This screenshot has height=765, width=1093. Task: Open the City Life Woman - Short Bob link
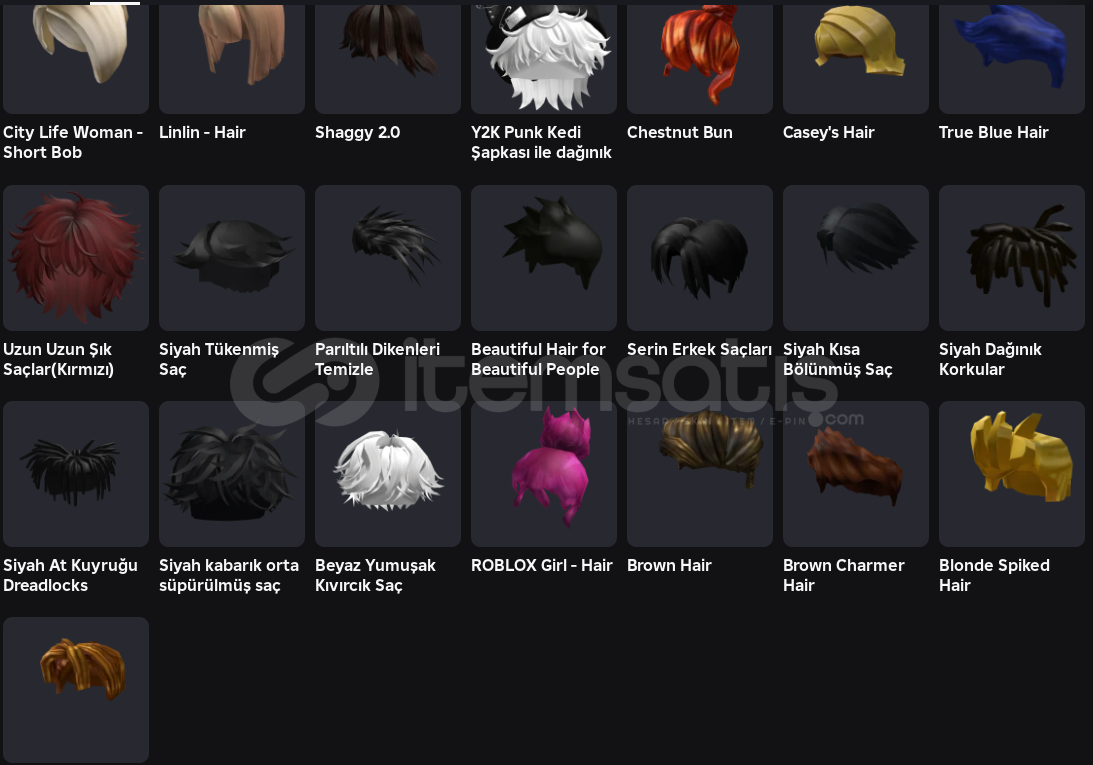coord(72,142)
